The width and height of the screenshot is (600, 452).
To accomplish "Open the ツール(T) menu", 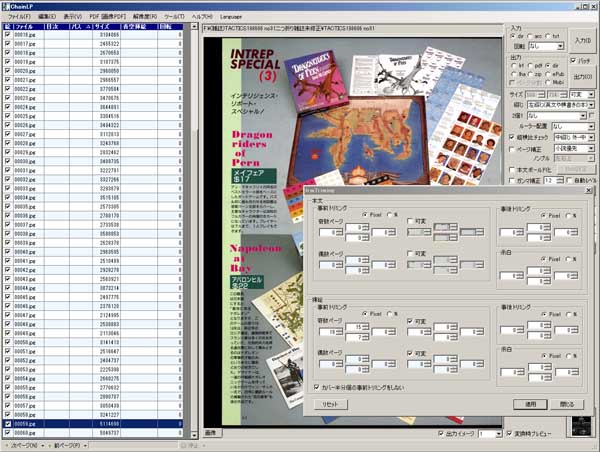I will click(x=174, y=17).
